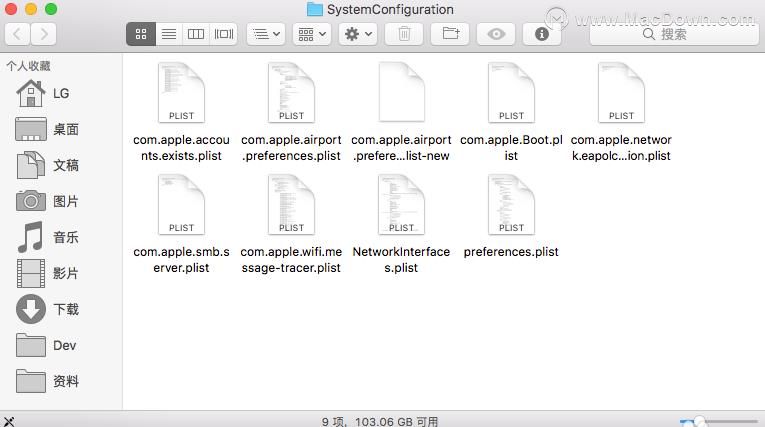
Task: Open 图片 pictures in sidebar
Action: coord(47,201)
